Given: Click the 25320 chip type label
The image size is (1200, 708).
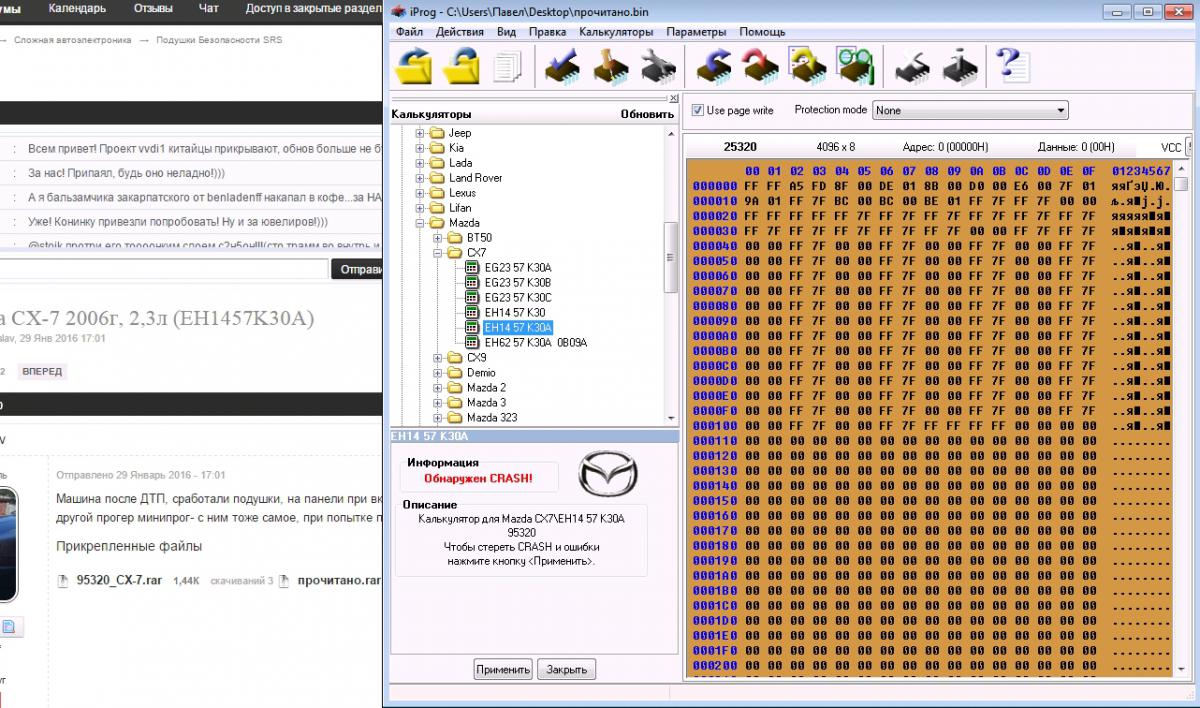Looking at the screenshot, I should 740,147.
